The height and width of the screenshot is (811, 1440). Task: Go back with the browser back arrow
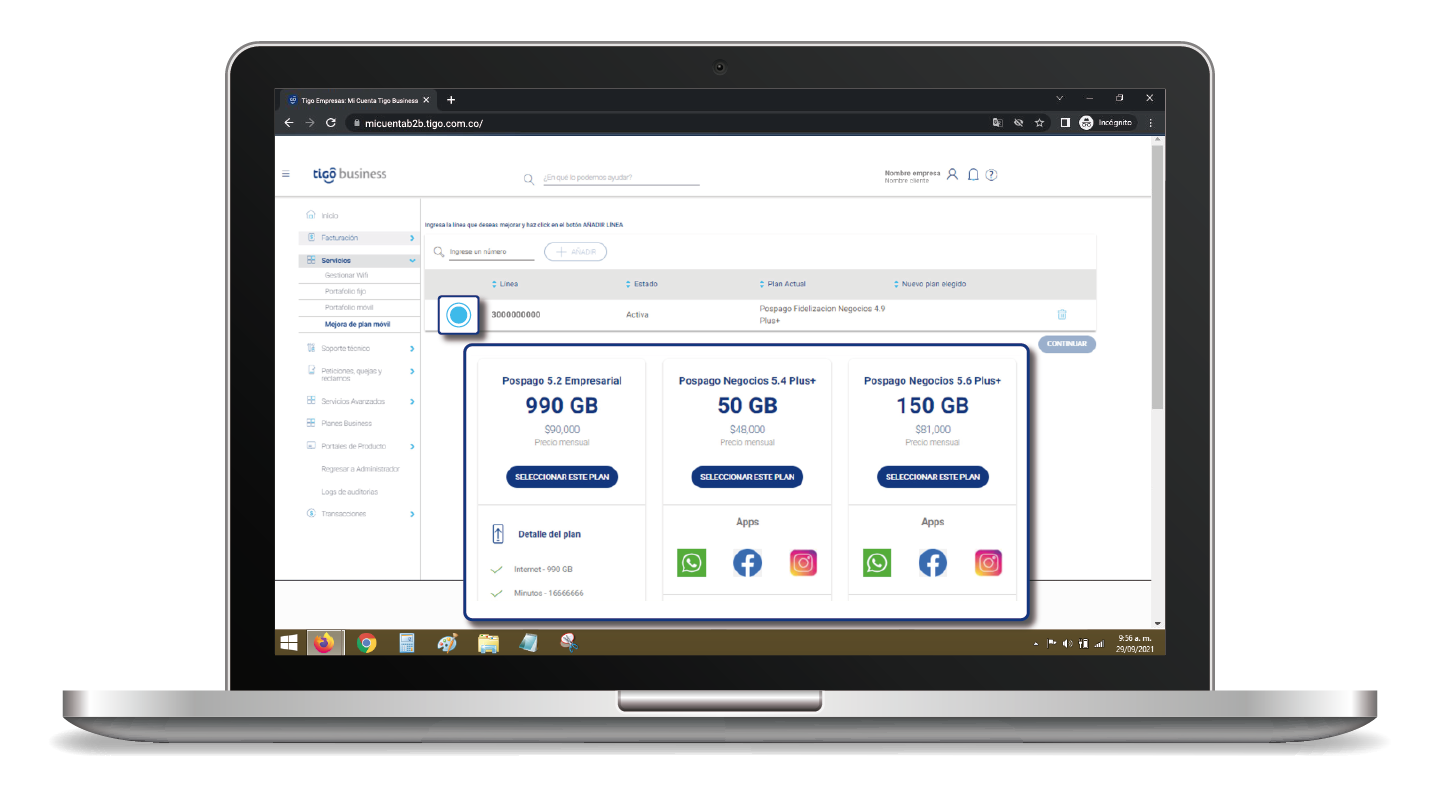click(x=289, y=123)
